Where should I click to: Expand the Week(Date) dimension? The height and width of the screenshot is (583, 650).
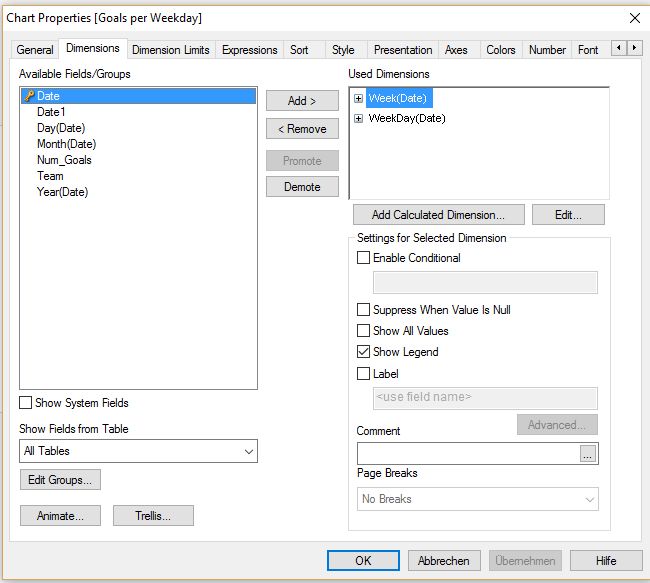pos(358,98)
